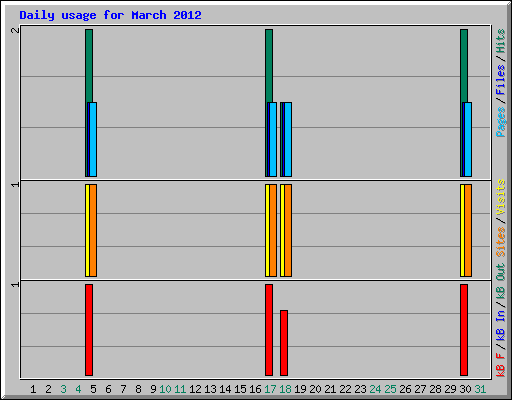Click day 18 on the x-axis

click(x=285, y=389)
